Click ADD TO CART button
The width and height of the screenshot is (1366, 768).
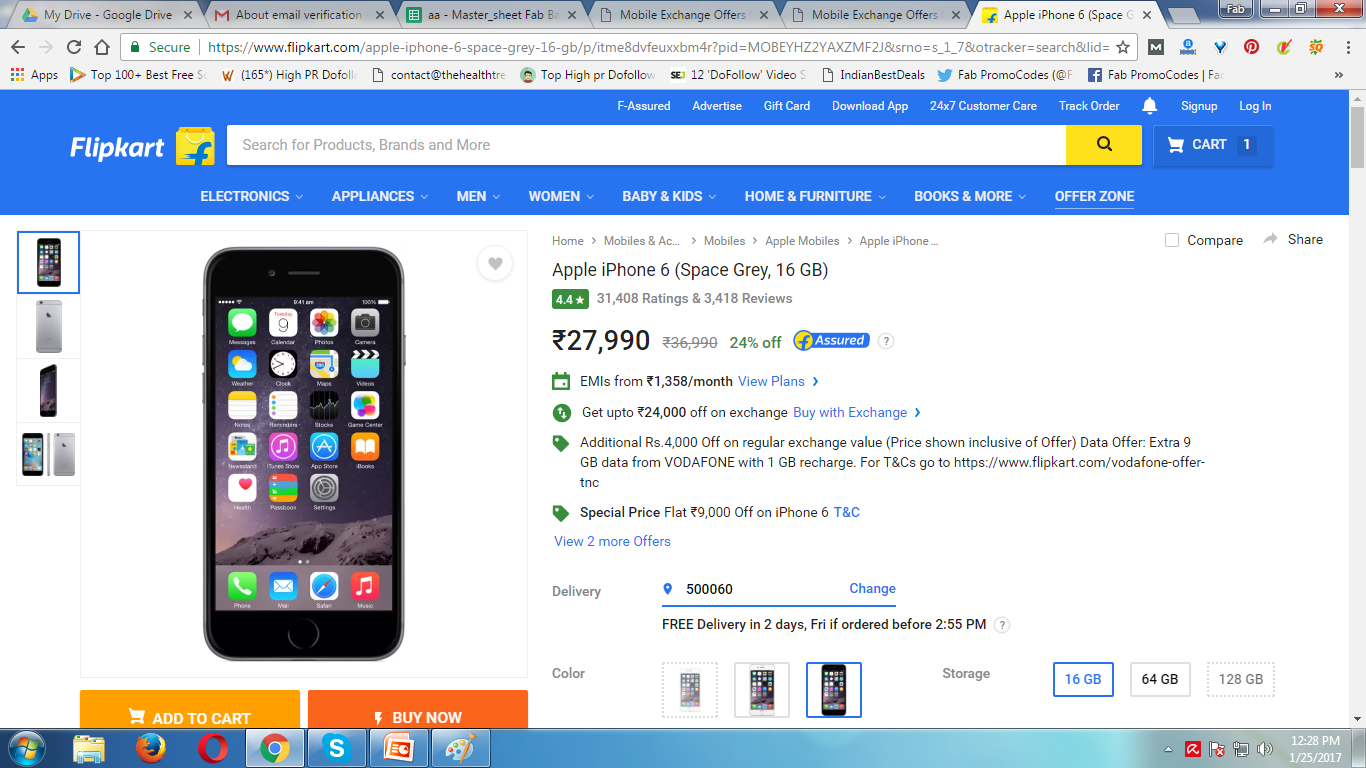(190, 709)
